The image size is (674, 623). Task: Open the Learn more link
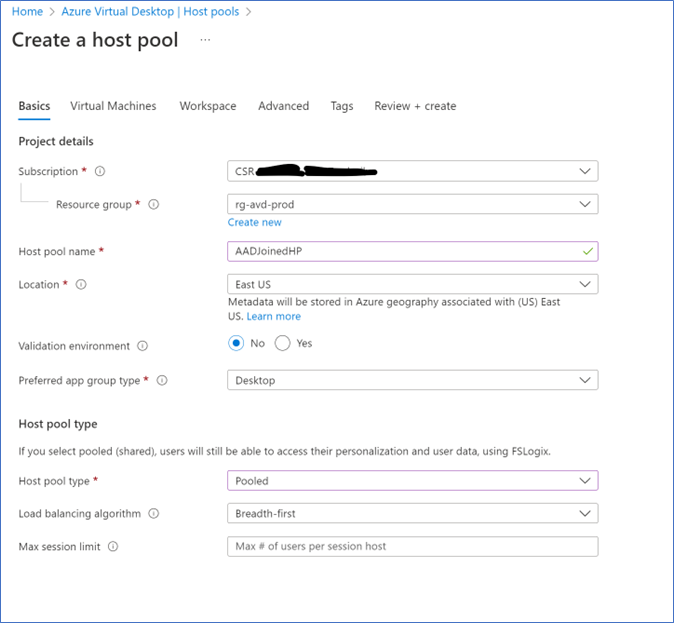(x=274, y=316)
